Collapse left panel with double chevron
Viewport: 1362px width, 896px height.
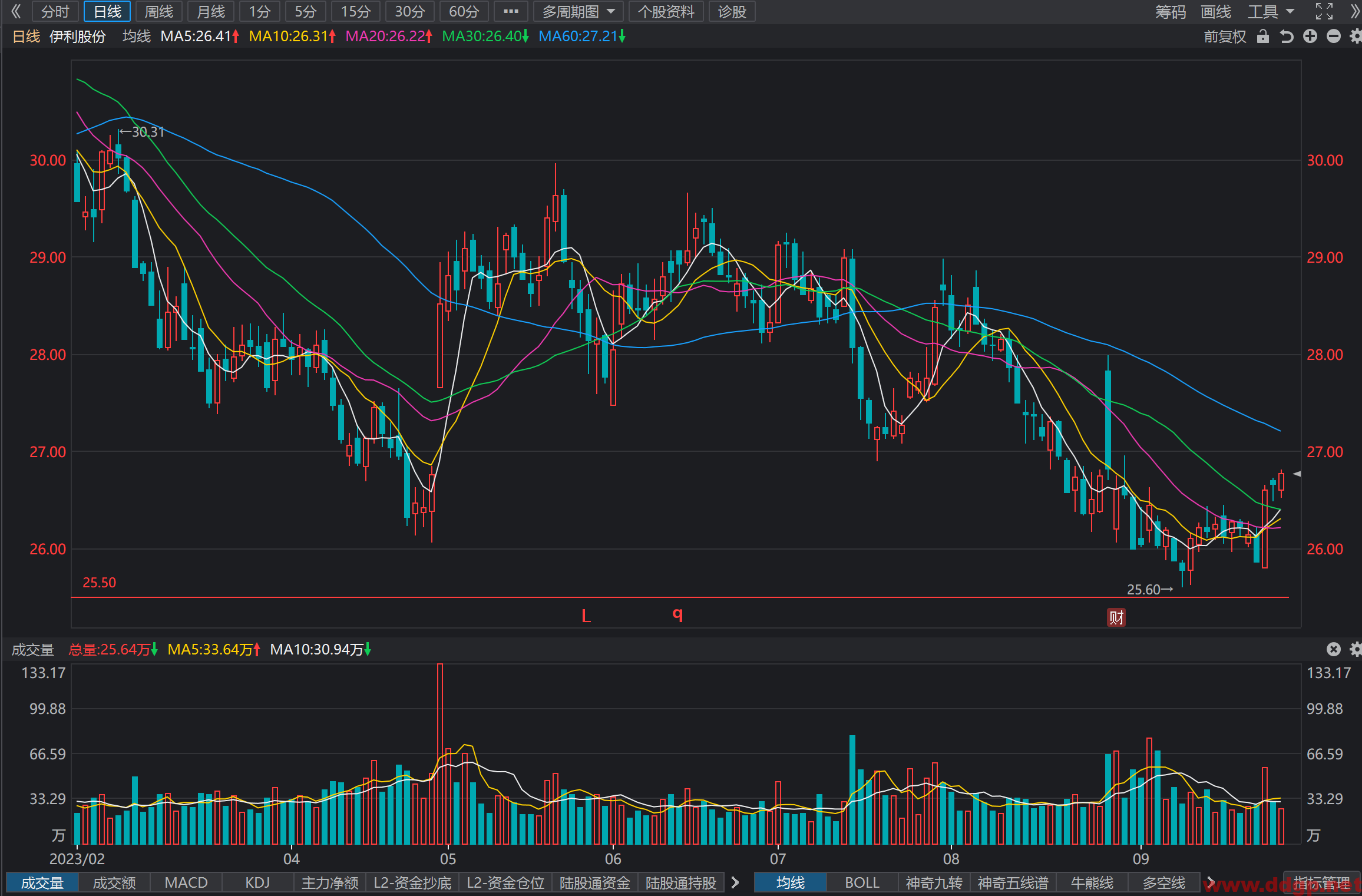[x=16, y=11]
